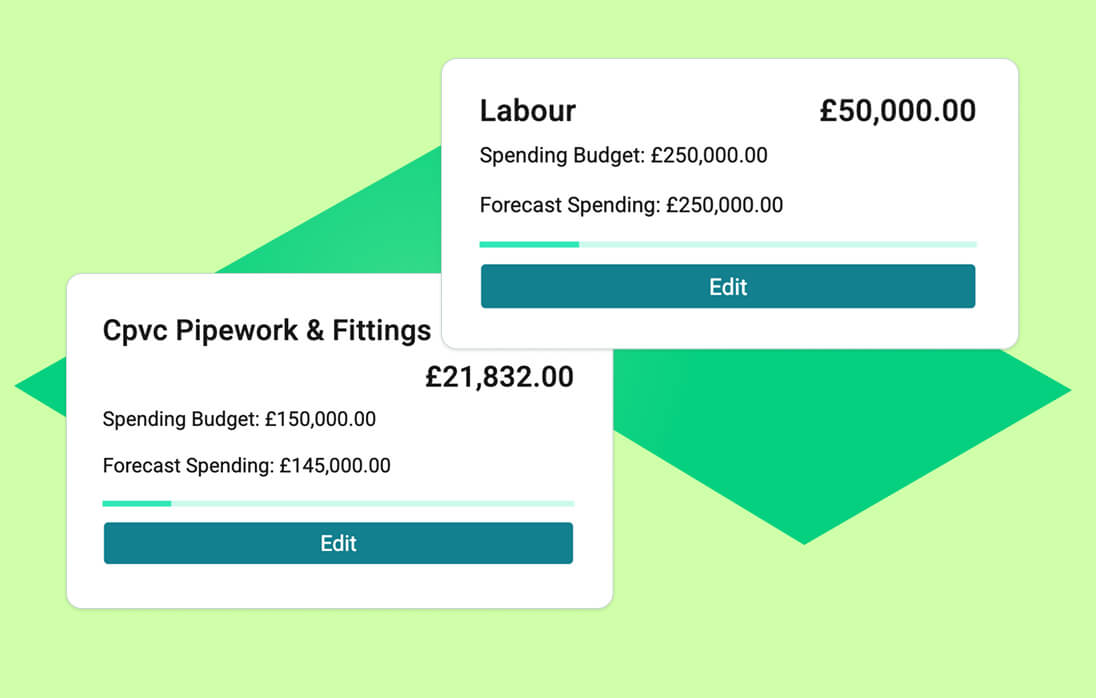Select the Cpvc Pipework & Fittings title
Image resolution: width=1096 pixels, height=698 pixels.
[x=266, y=330]
